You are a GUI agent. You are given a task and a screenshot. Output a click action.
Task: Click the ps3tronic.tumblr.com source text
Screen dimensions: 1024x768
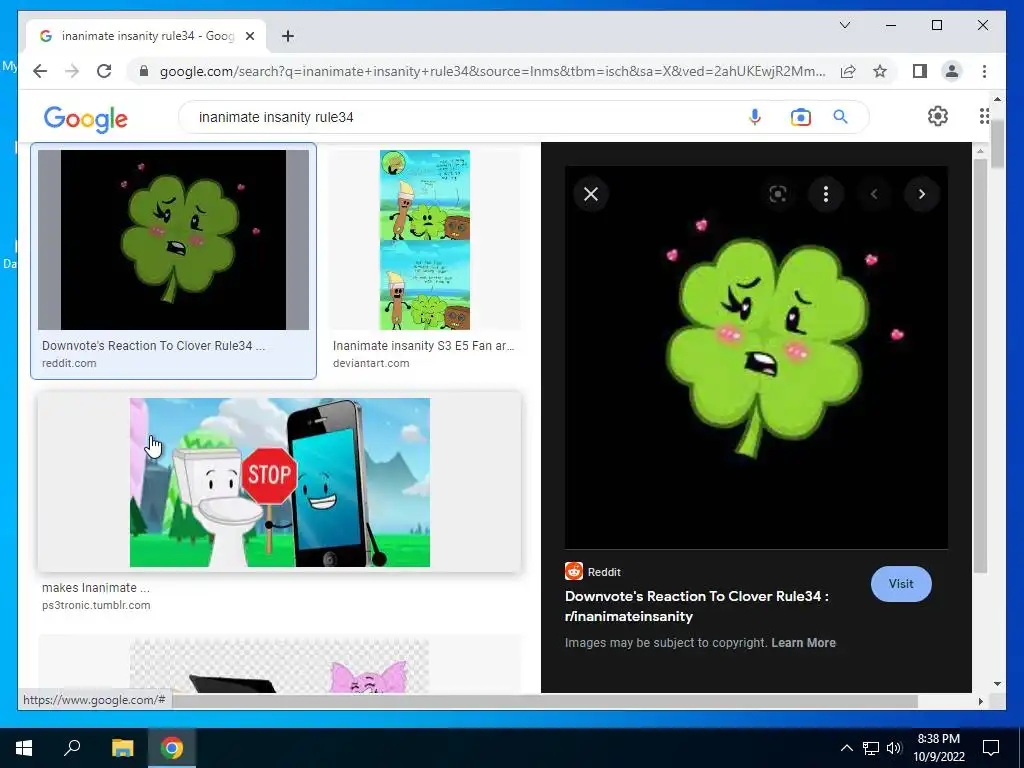point(96,605)
